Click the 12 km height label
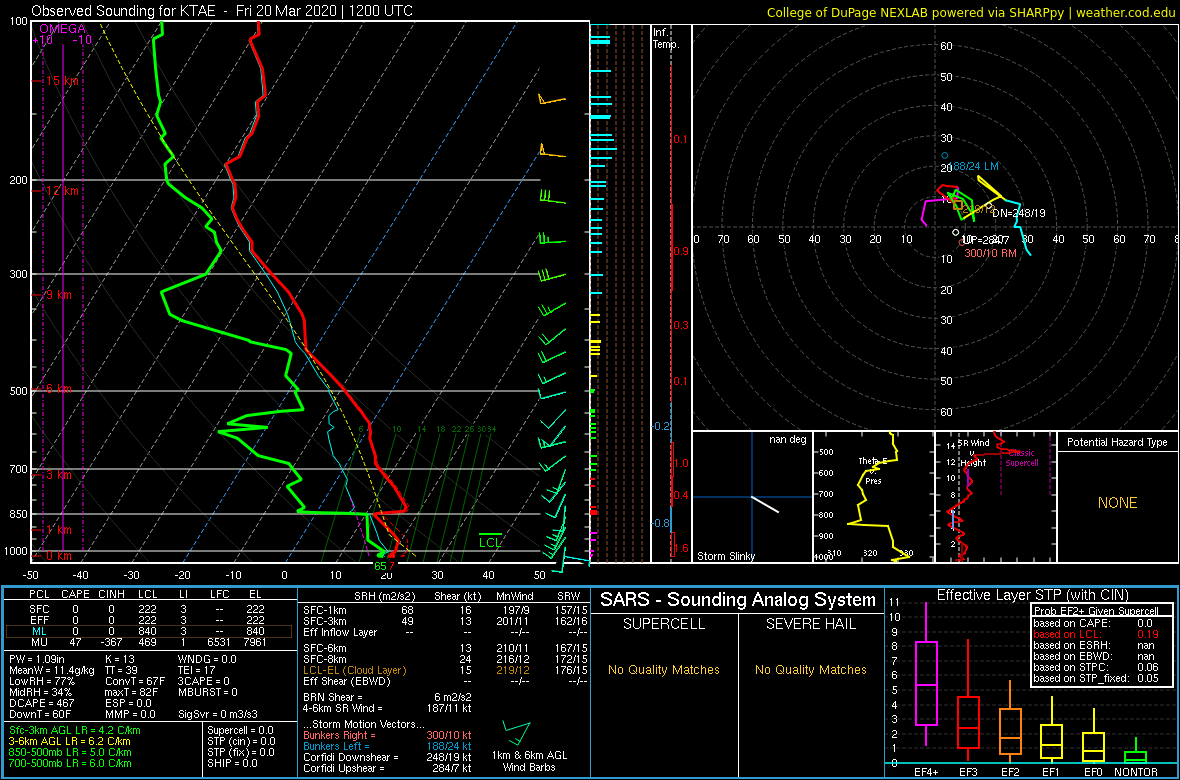The image size is (1180, 780). pyautogui.click(x=61, y=191)
